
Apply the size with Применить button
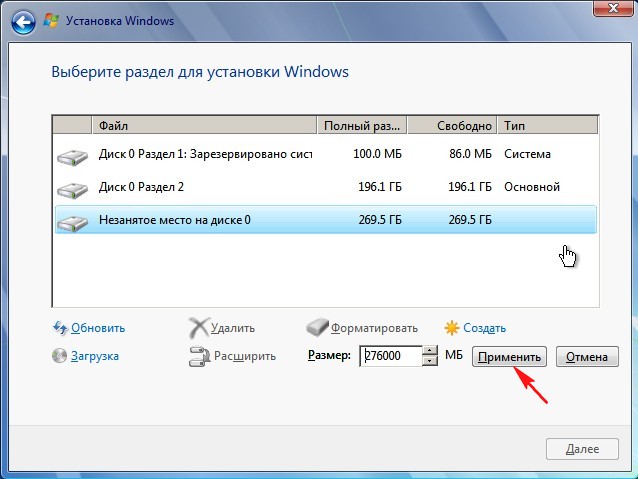pyautogui.click(x=509, y=357)
